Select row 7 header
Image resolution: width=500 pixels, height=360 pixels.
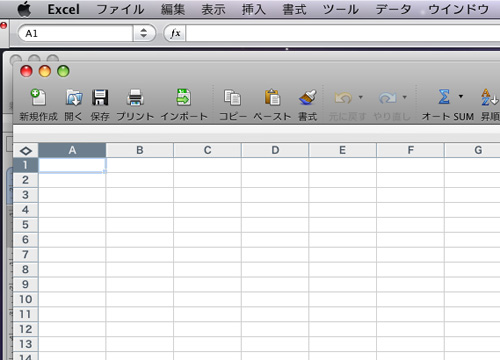click(x=25, y=255)
